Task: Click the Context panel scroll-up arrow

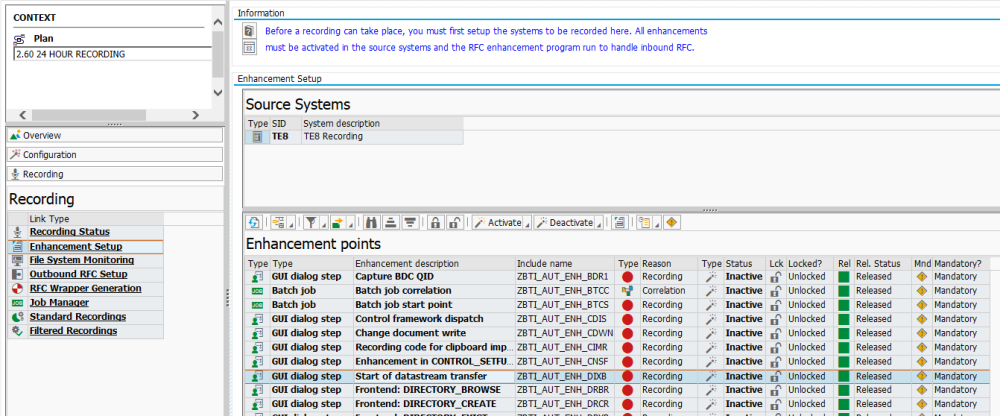Action: pyautogui.click(x=217, y=22)
